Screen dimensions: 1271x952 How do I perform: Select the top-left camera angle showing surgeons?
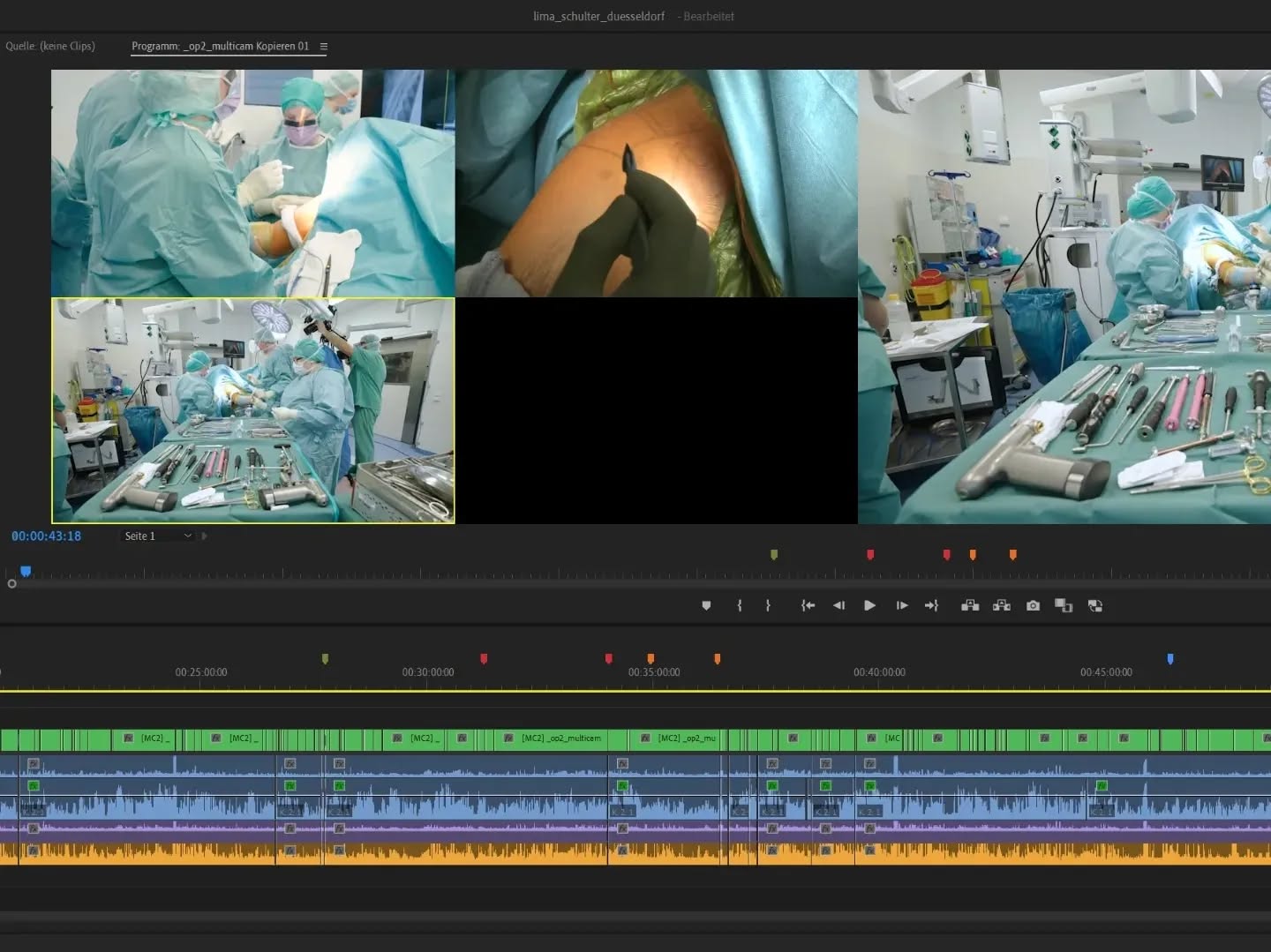[x=252, y=184]
